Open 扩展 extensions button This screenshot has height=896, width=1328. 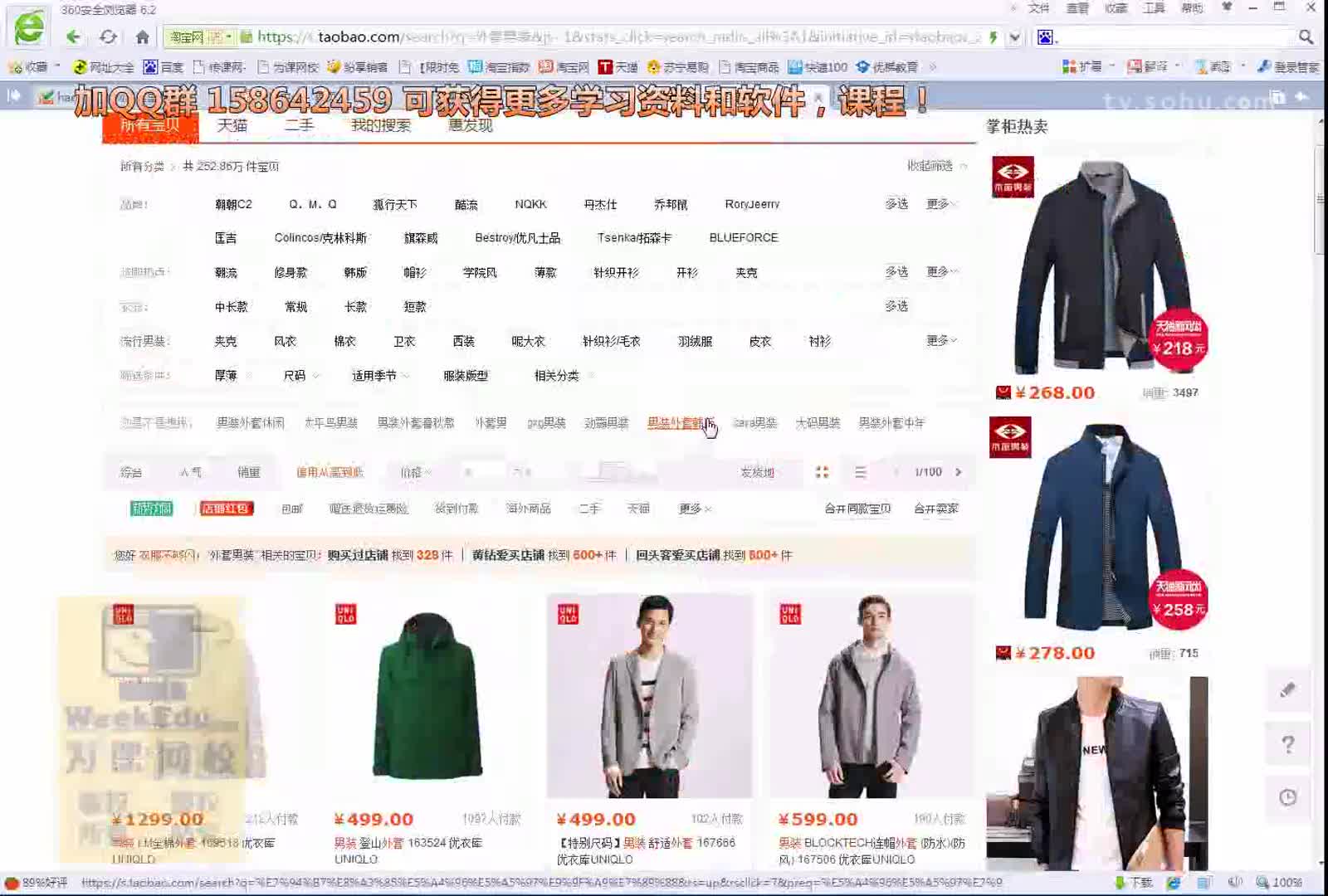[1082, 66]
